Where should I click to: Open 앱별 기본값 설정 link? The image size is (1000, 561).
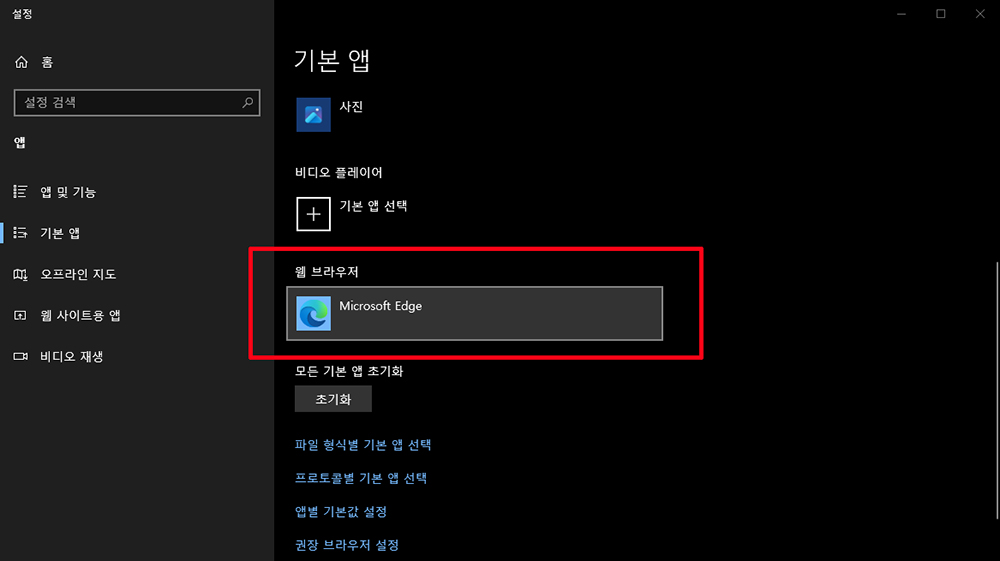[x=341, y=511]
